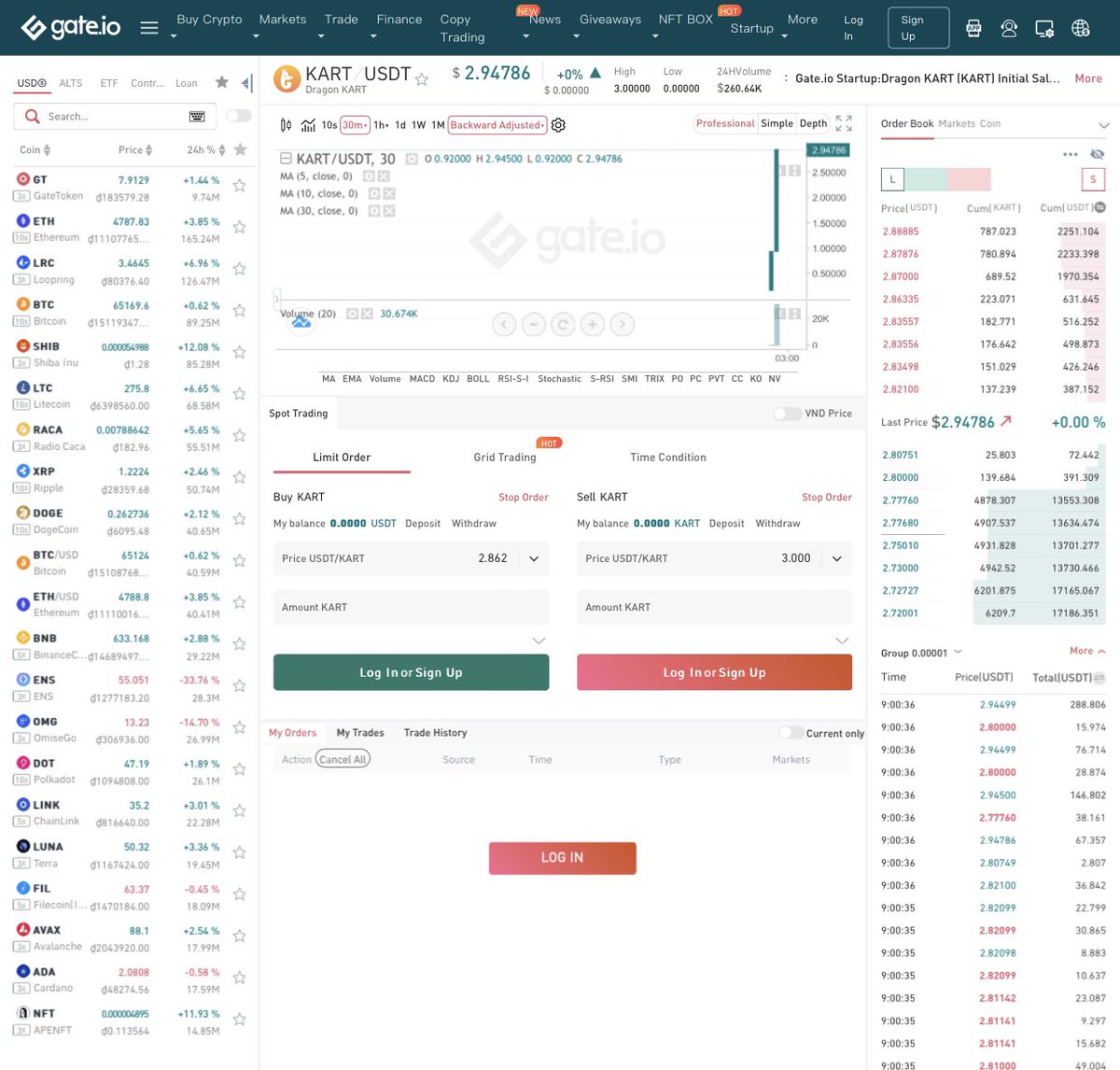Remove the MA (10, close, 0) indicator
1120x1070 pixels.
tap(389, 193)
